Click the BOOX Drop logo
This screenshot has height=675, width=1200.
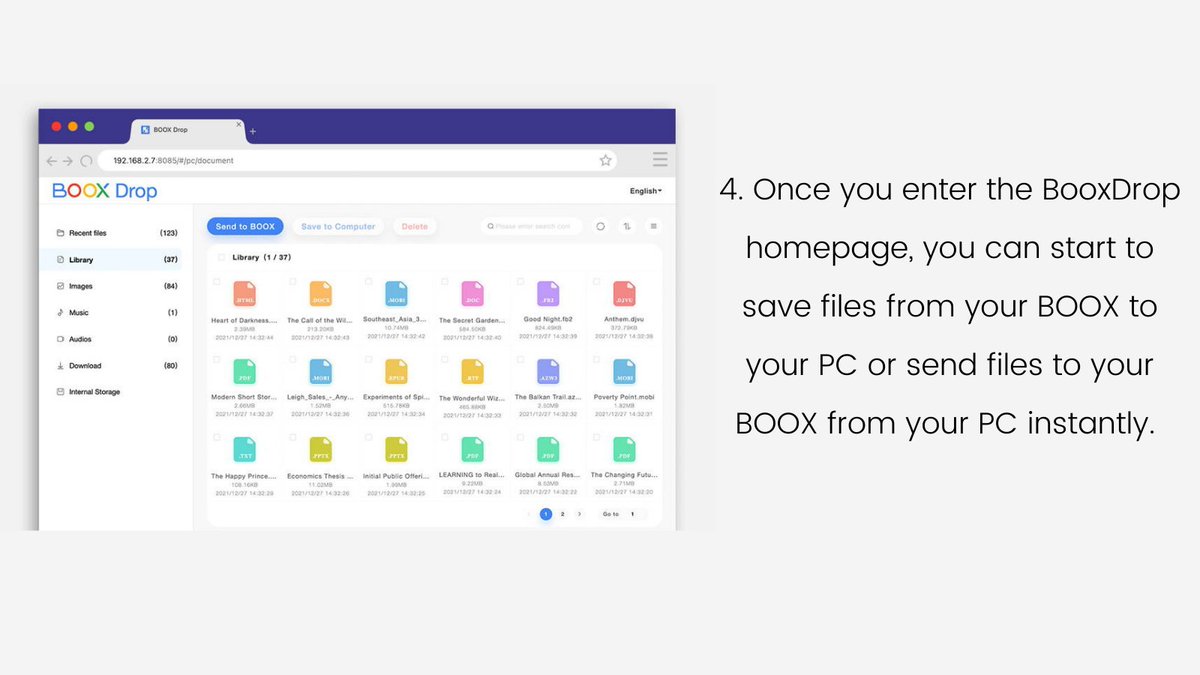tap(105, 191)
